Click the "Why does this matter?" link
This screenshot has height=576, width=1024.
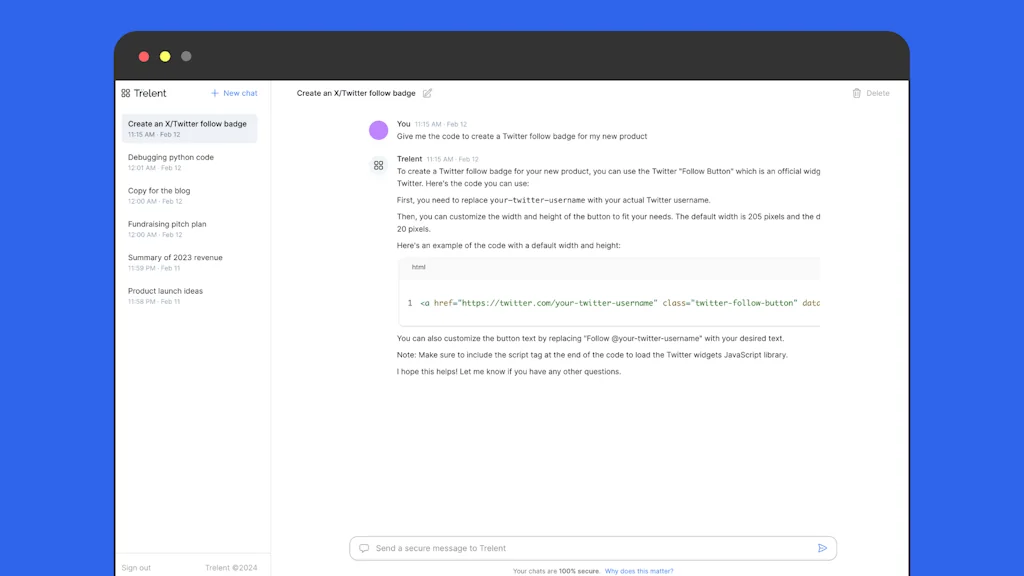tap(639, 570)
